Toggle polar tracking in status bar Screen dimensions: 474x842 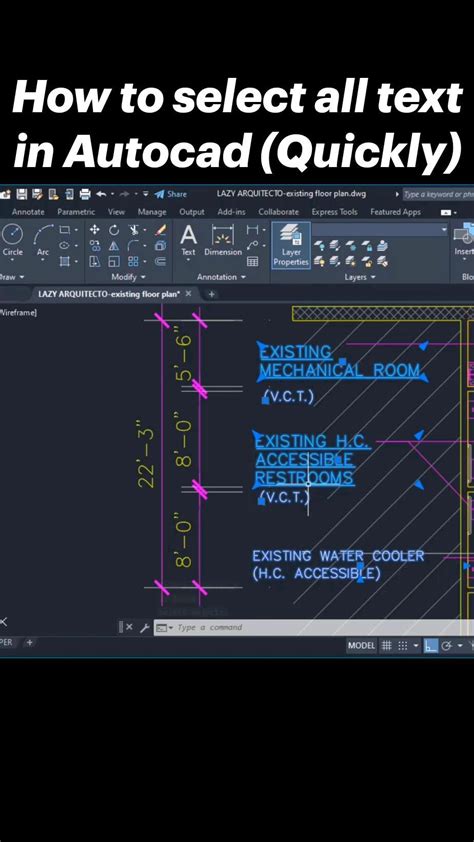(447, 645)
